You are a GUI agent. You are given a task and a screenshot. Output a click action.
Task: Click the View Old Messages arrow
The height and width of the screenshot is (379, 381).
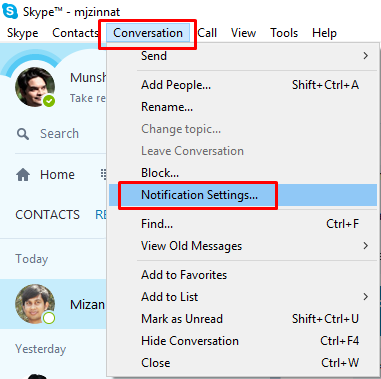(366, 246)
